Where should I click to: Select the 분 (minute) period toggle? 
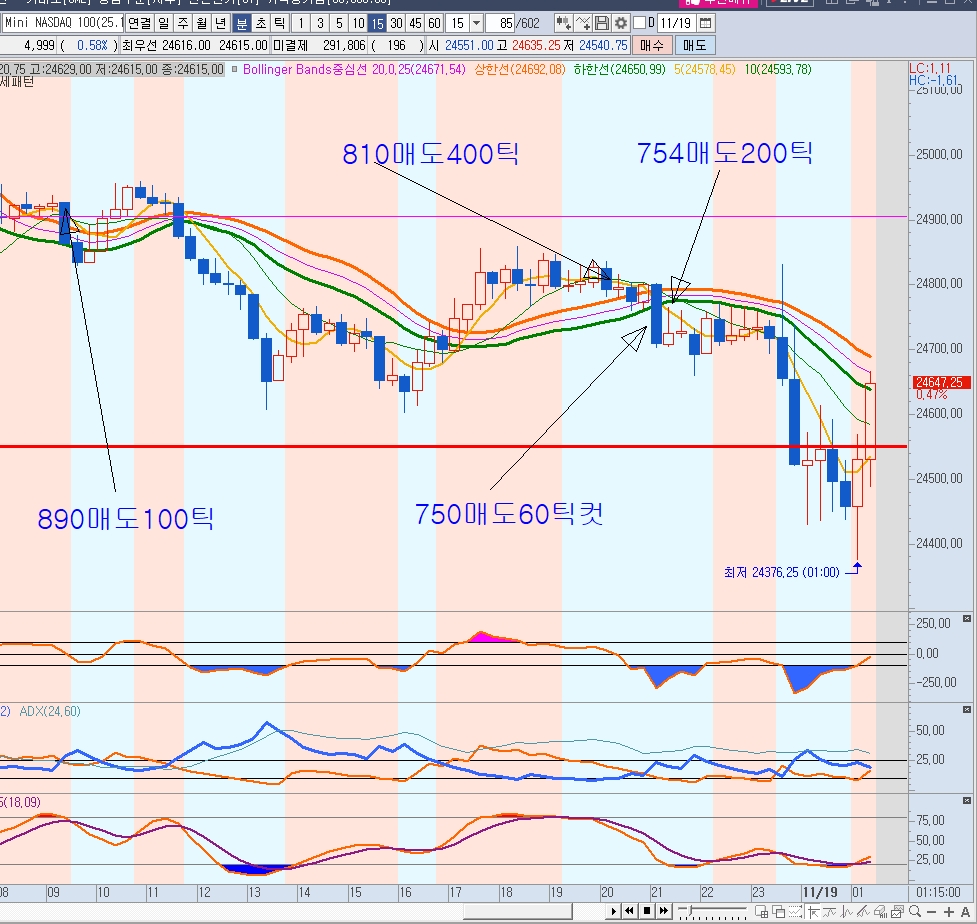(x=242, y=24)
